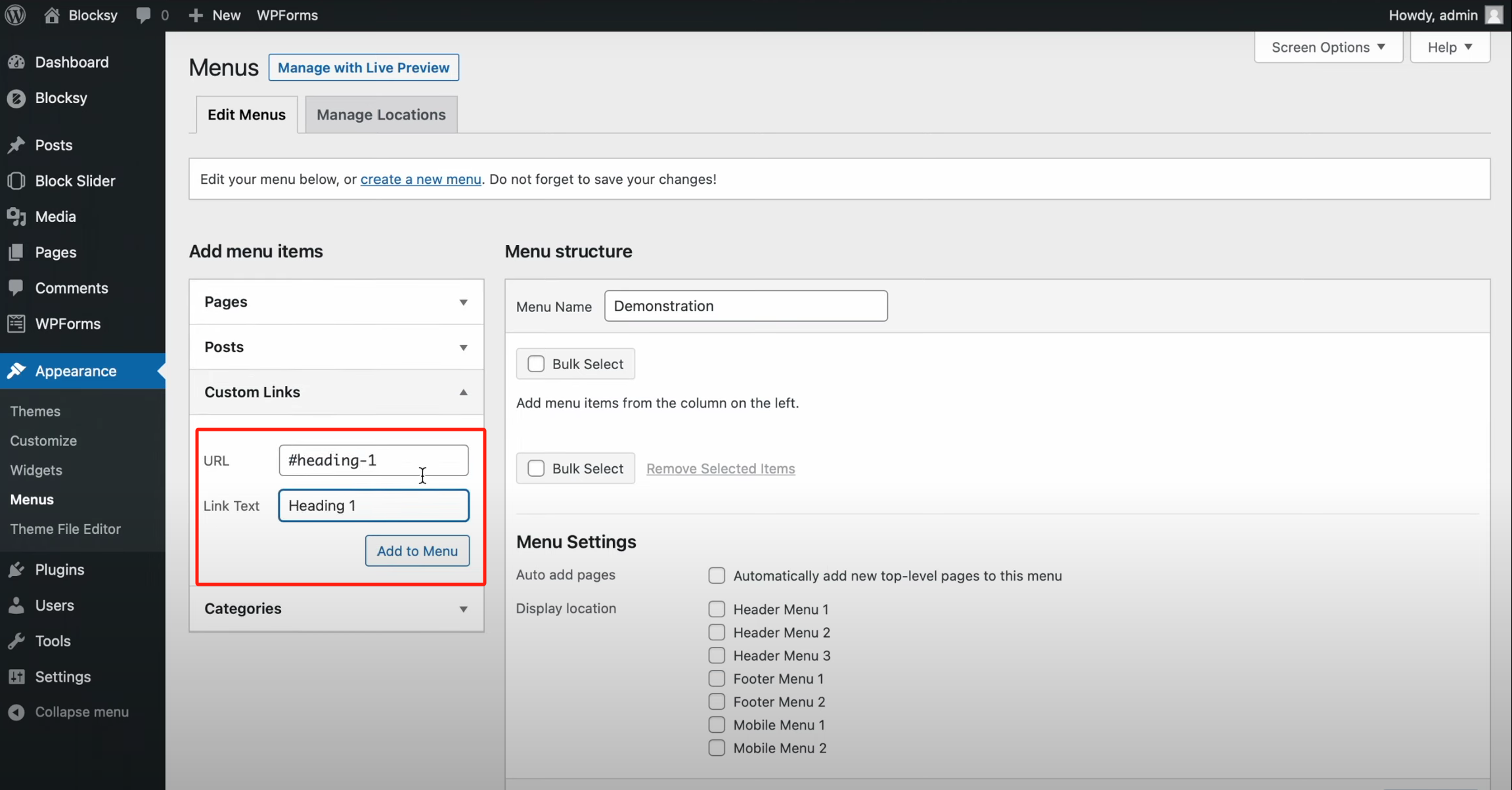Open Block Slider sidebar icon

16,181
